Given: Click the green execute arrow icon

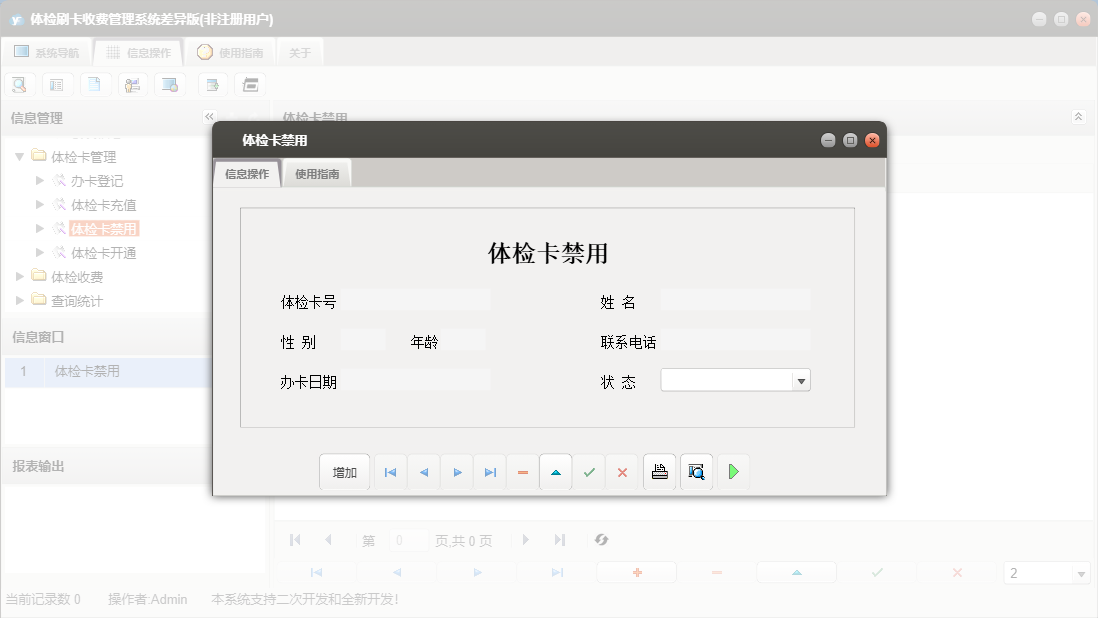Looking at the screenshot, I should [733, 471].
